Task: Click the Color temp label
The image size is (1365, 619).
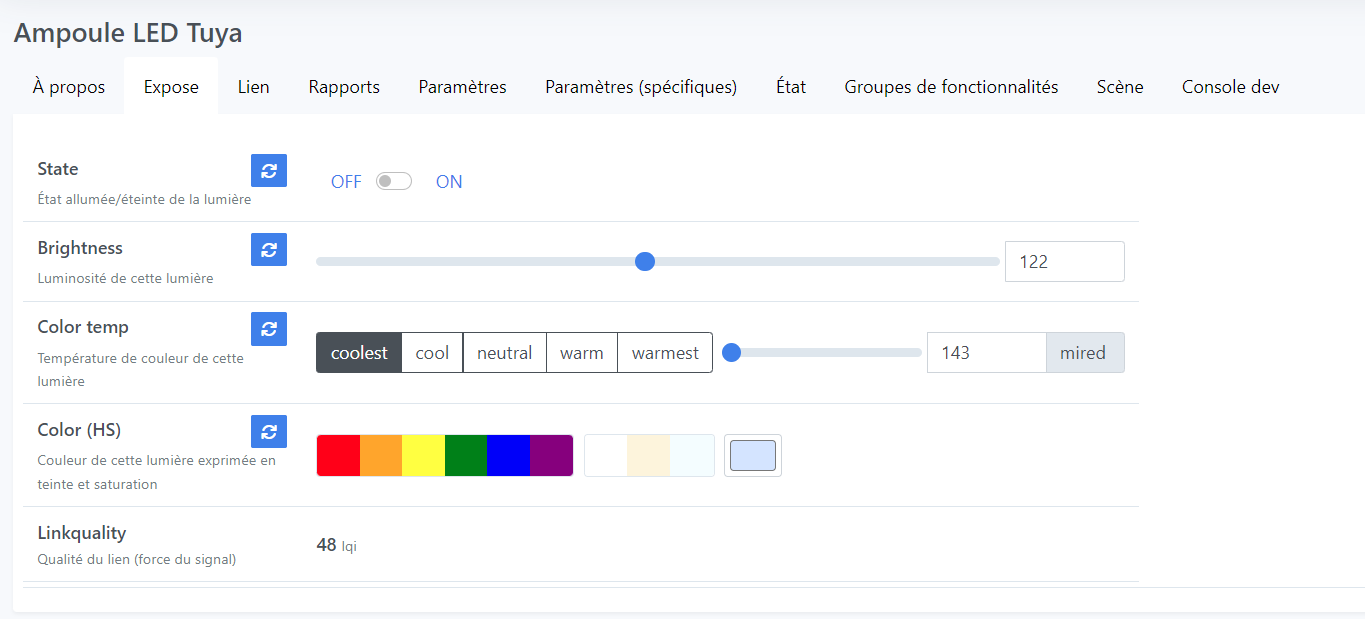Action: point(83,327)
